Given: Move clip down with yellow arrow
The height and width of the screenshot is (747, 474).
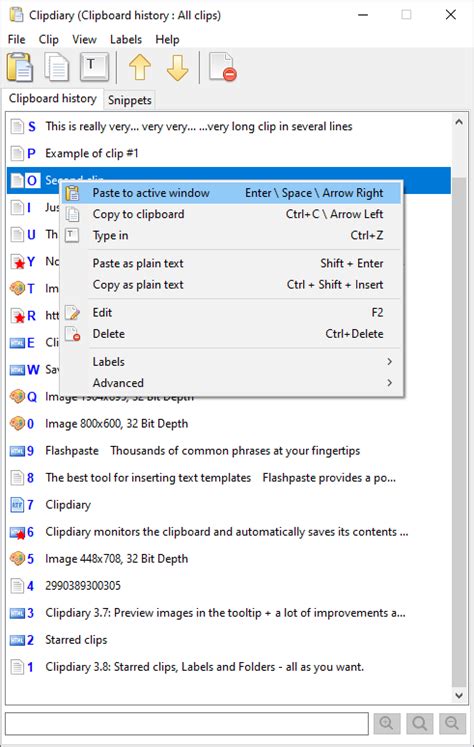Looking at the screenshot, I should pos(177,67).
